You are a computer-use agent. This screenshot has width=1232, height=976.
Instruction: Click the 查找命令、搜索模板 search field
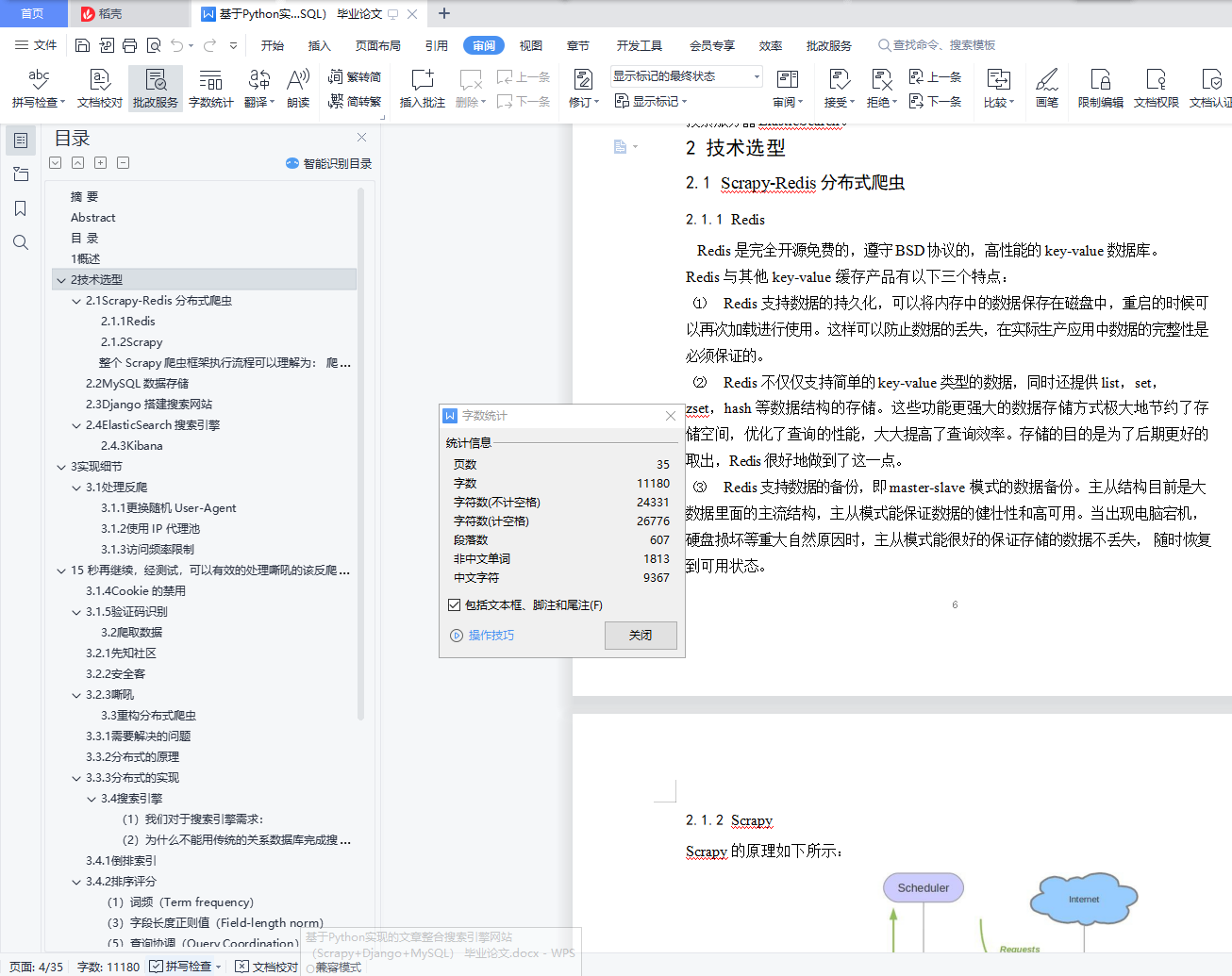(939, 45)
